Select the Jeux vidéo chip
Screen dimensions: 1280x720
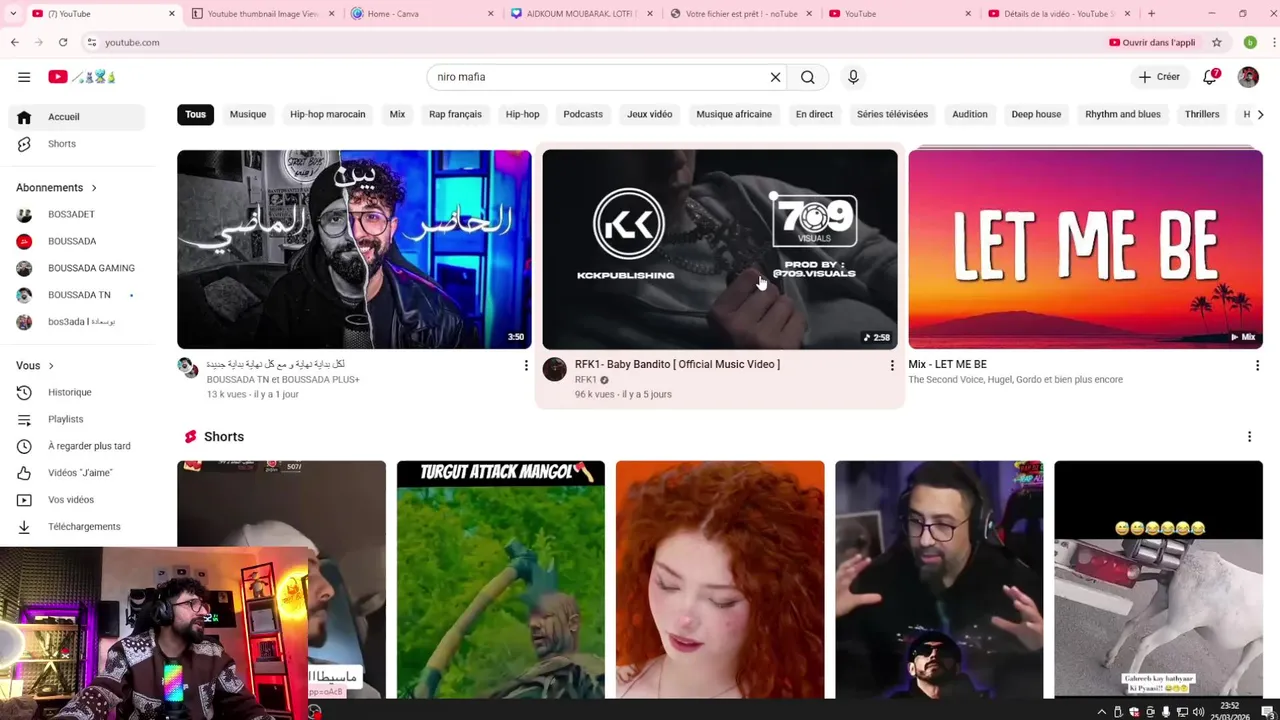coord(649,114)
